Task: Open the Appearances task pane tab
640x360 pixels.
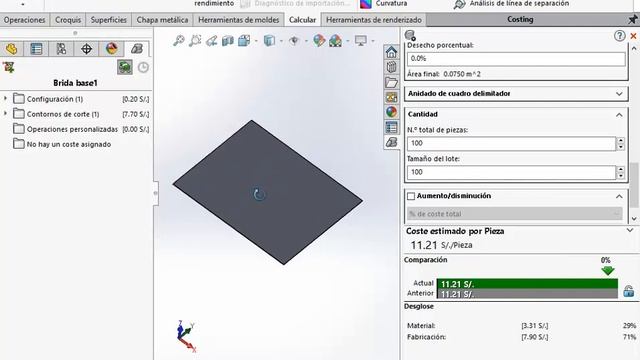Action: [x=391, y=112]
